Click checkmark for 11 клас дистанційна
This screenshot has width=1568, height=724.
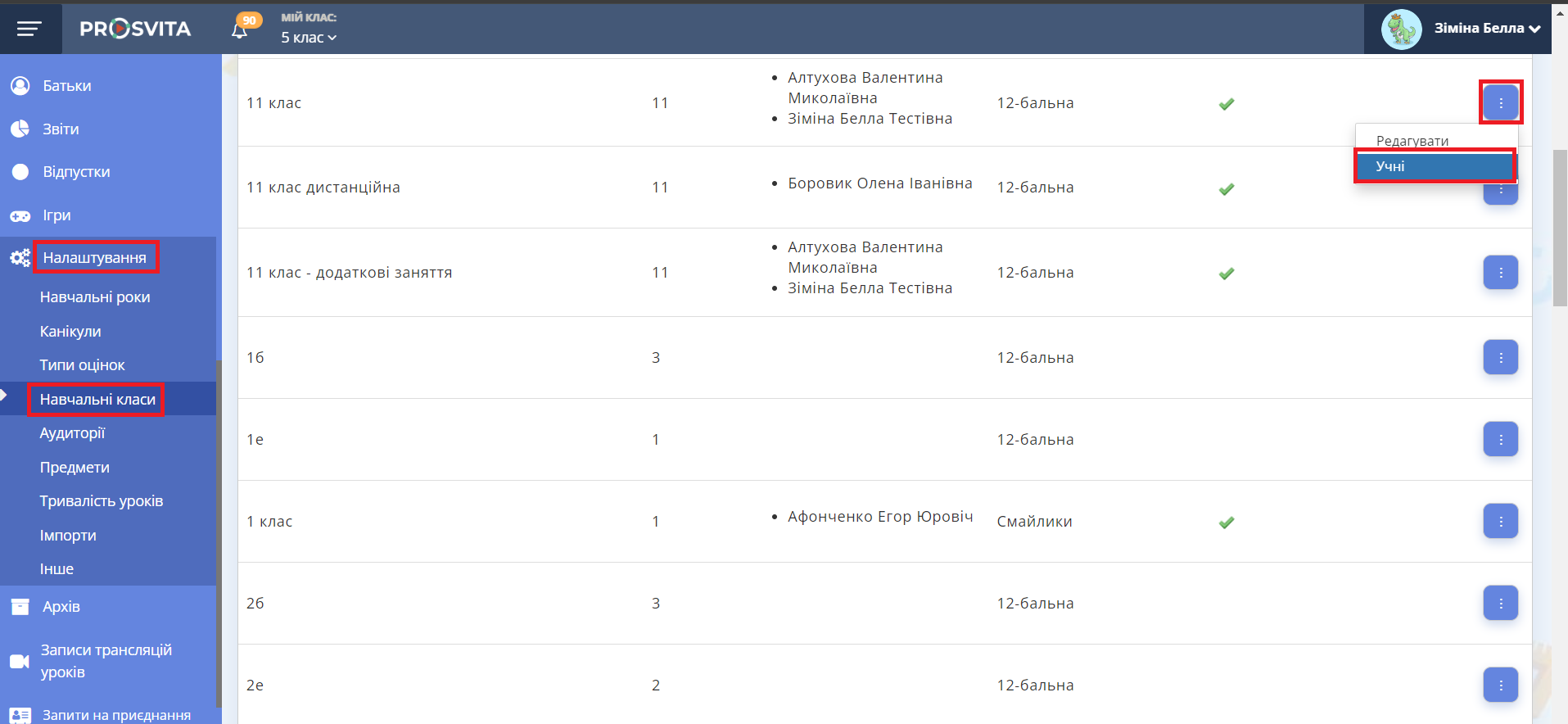click(1226, 189)
